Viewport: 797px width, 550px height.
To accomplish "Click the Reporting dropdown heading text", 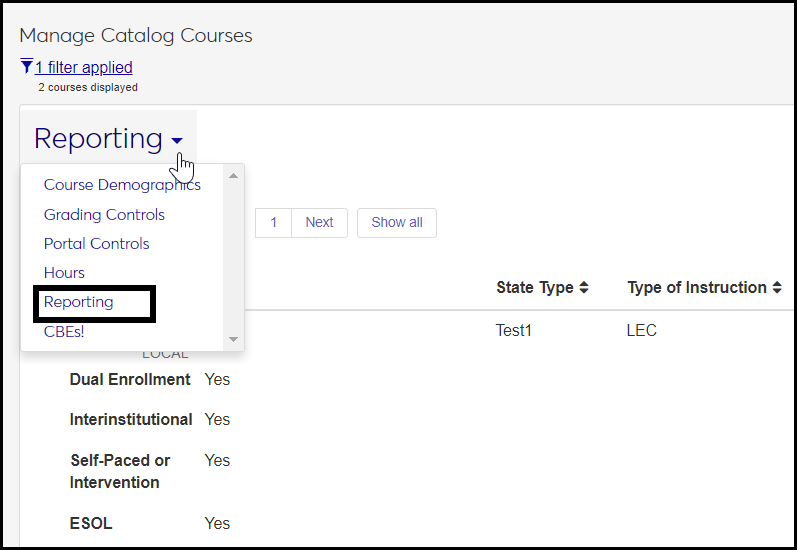I will pos(98,138).
